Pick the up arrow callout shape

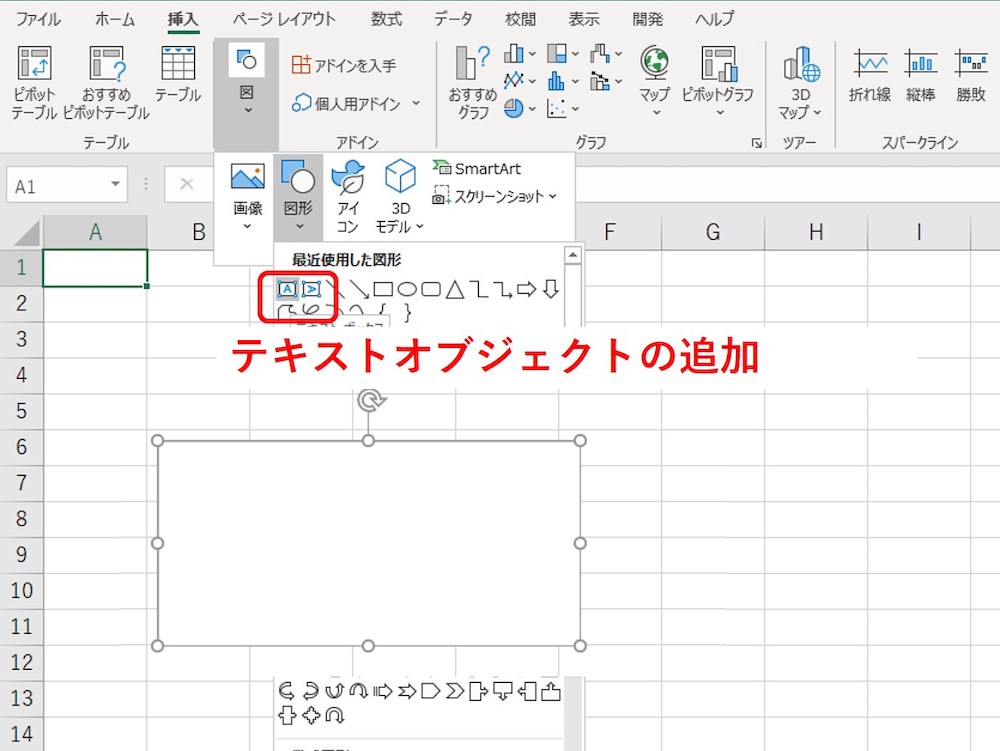tap(551, 690)
